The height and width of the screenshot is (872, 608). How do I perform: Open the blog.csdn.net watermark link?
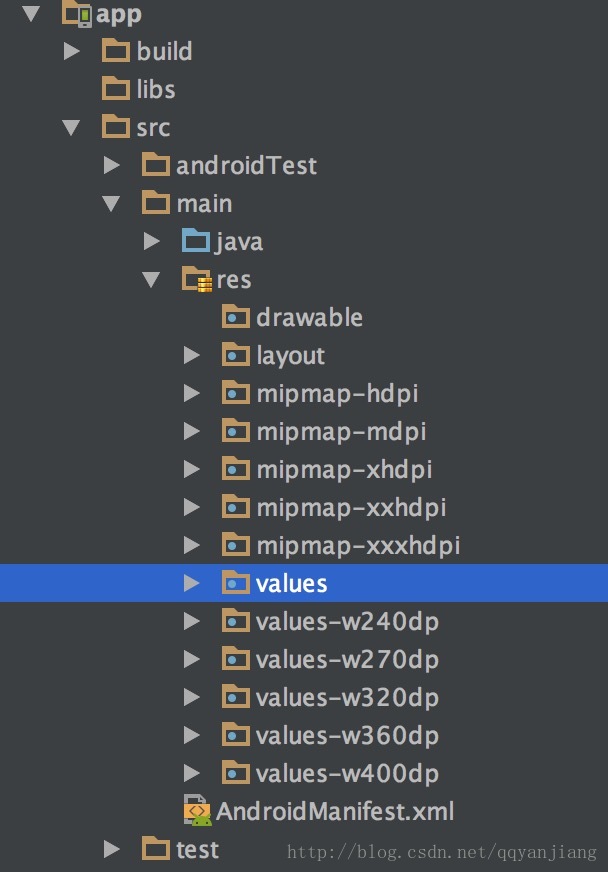point(442,851)
